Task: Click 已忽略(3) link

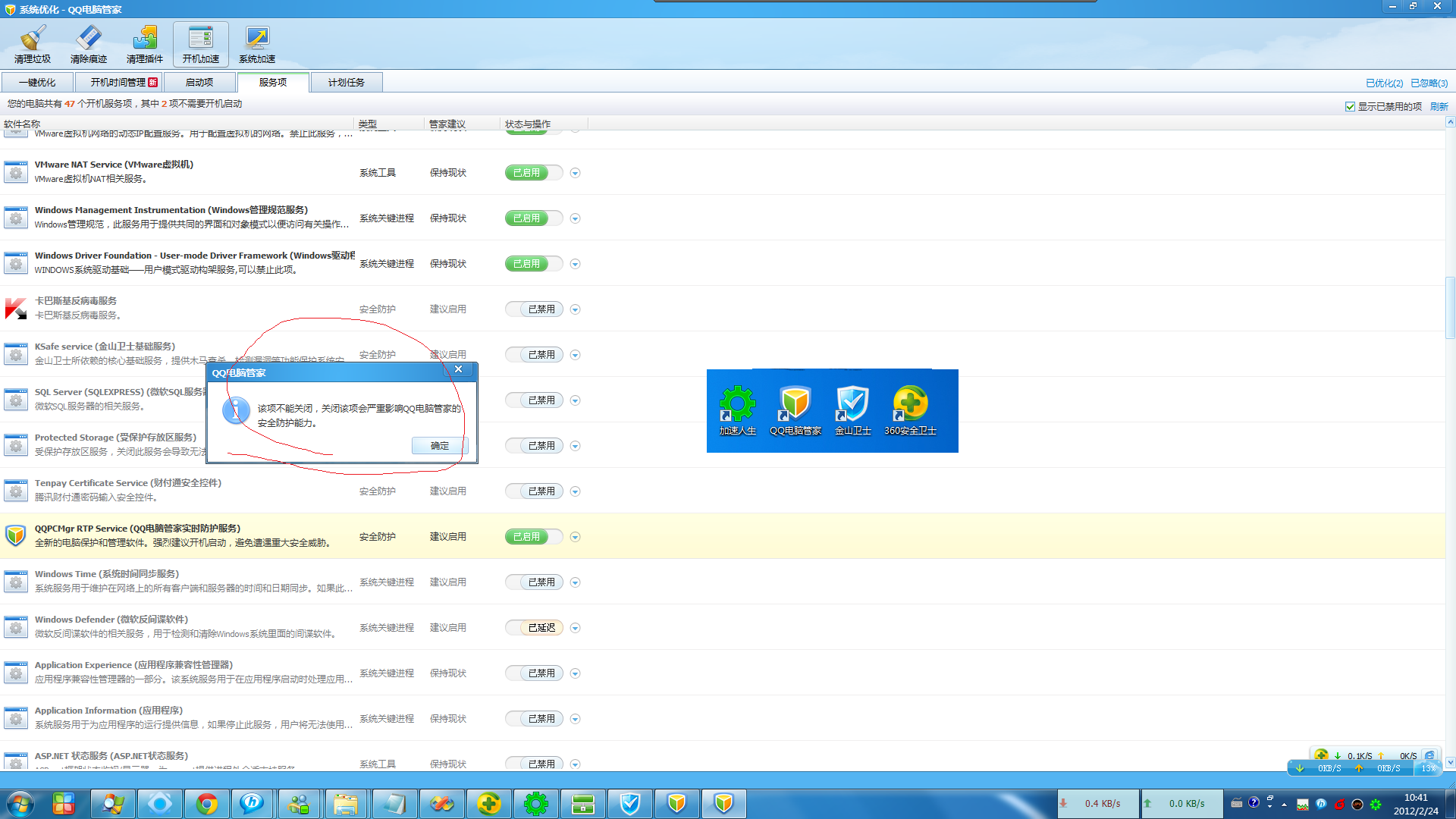Action: [x=1429, y=83]
